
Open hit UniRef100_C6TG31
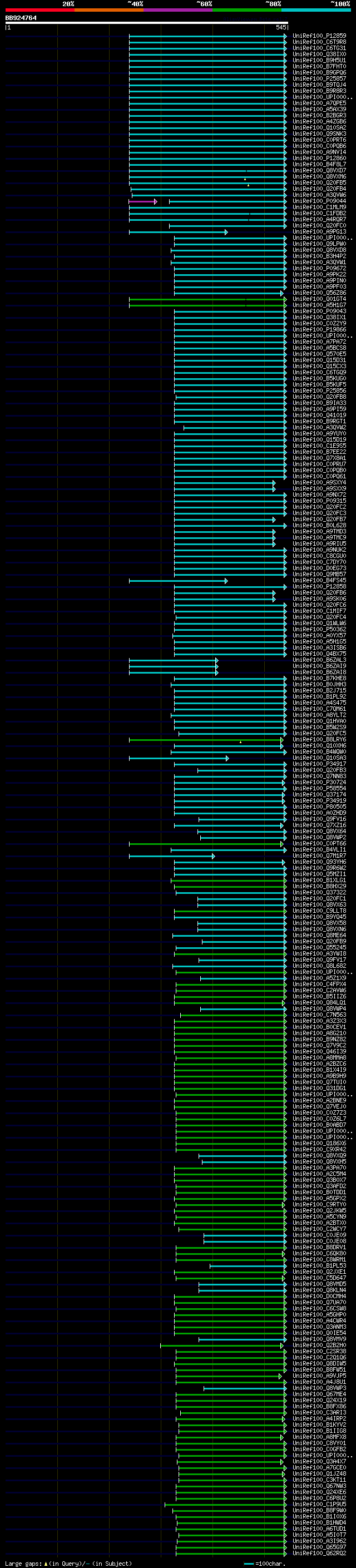click(319, 48)
